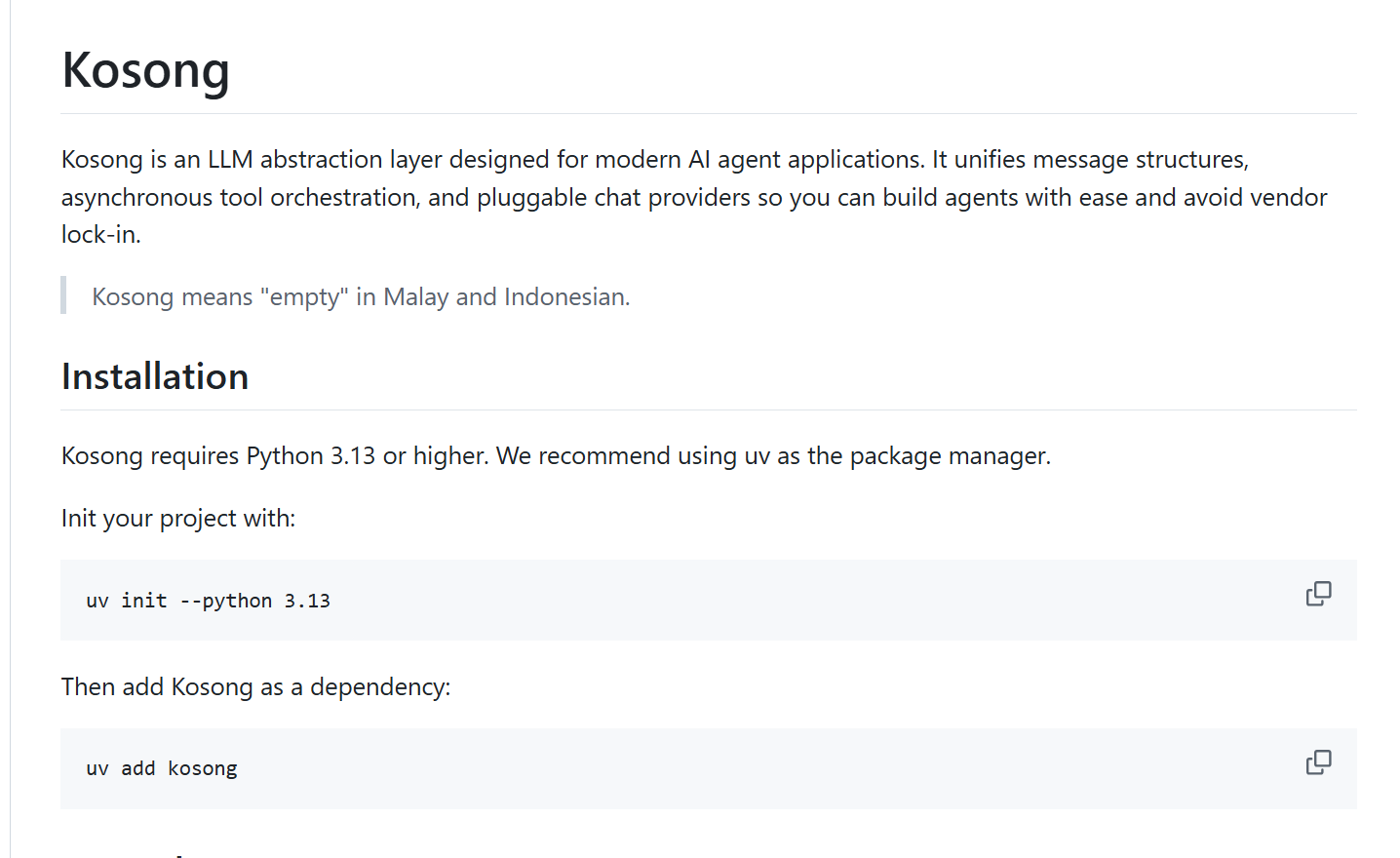The height and width of the screenshot is (858, 1400).
Task: Click the word 'Malay' in the blockquote
Action: (415, 296)
